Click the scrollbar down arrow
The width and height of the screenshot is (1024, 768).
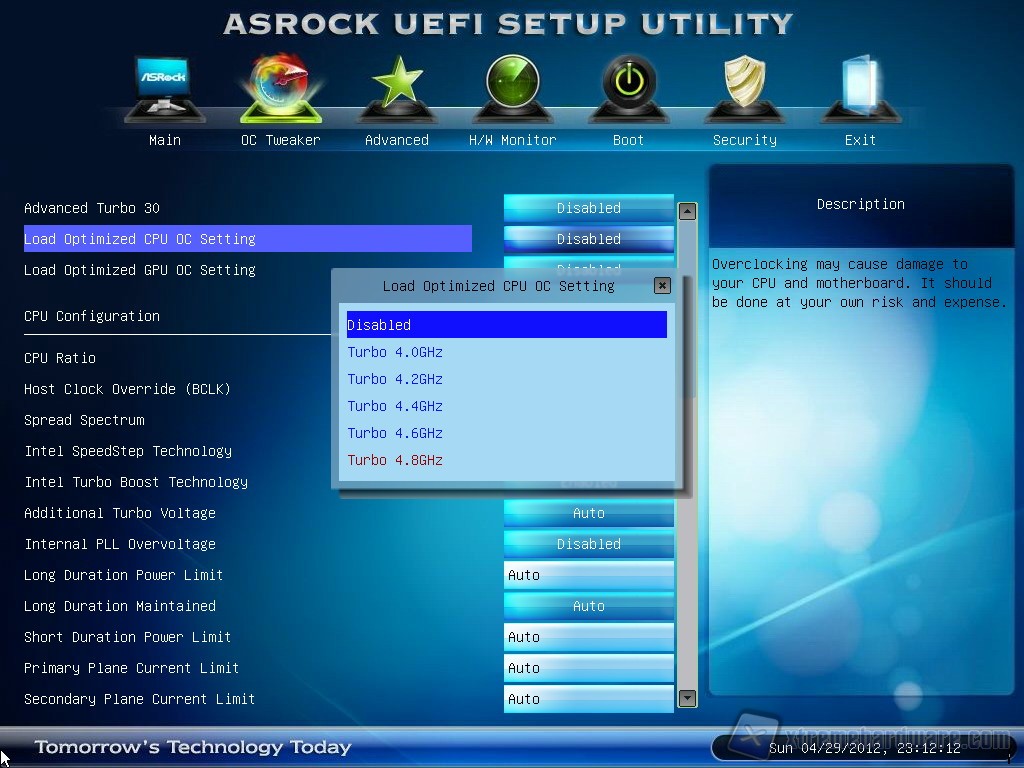[687, 698]
